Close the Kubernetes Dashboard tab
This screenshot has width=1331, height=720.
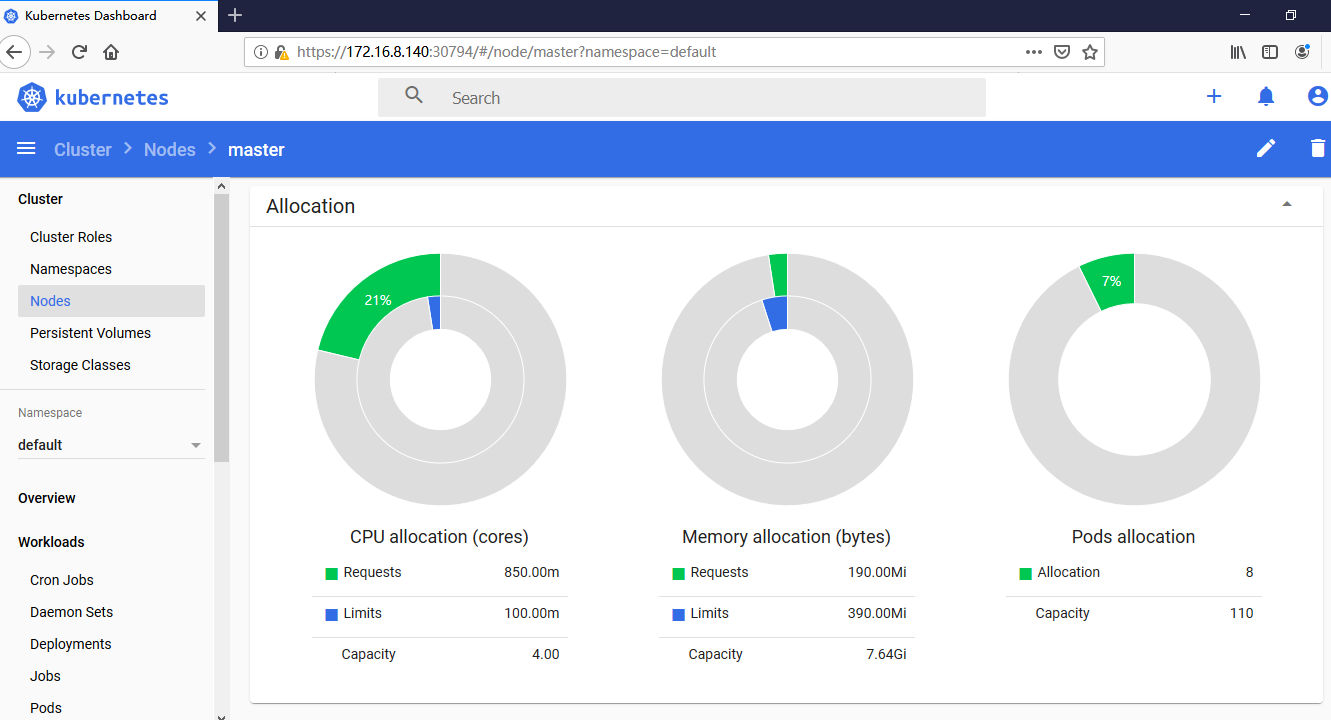pos(201,15)
